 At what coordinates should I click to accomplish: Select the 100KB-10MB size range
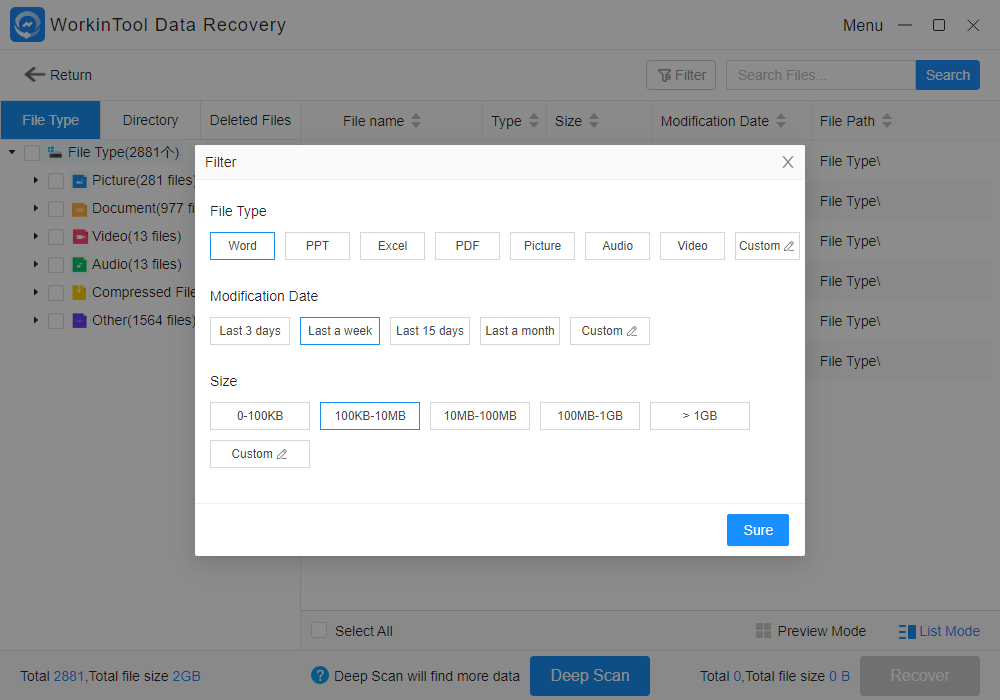pyautogui.click(x=370, y=416)
